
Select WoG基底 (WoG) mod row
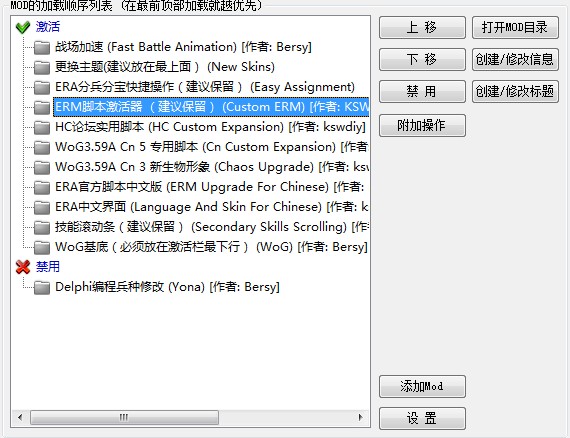click(x=211, y=247)
